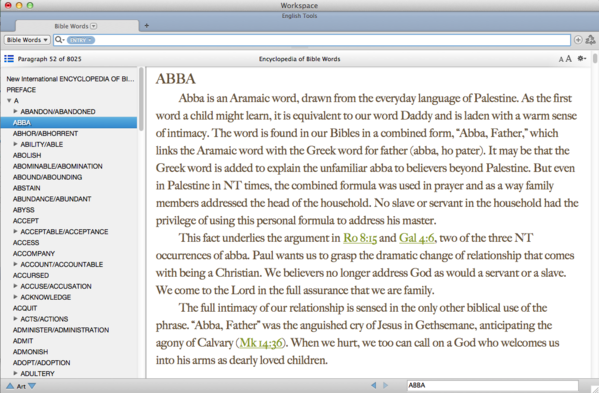
Task: Navigate forward with right history arrow
Action: (385, 385)
